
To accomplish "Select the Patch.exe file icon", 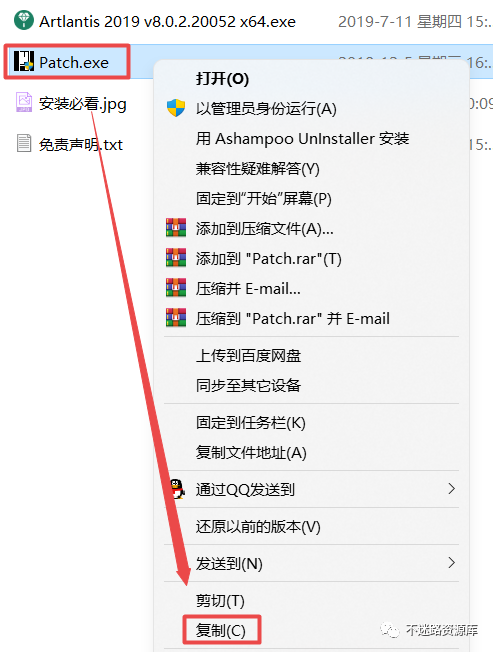I will pos(23,61).
